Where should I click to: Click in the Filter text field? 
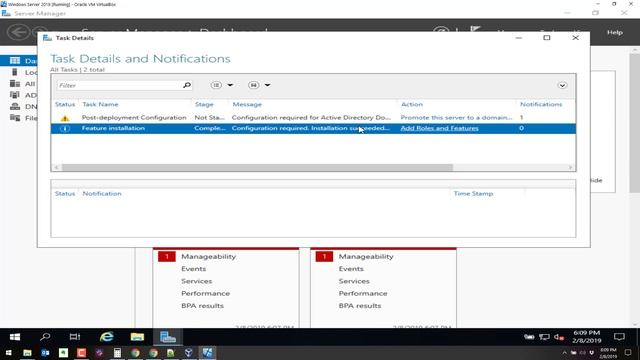(119, 85)
